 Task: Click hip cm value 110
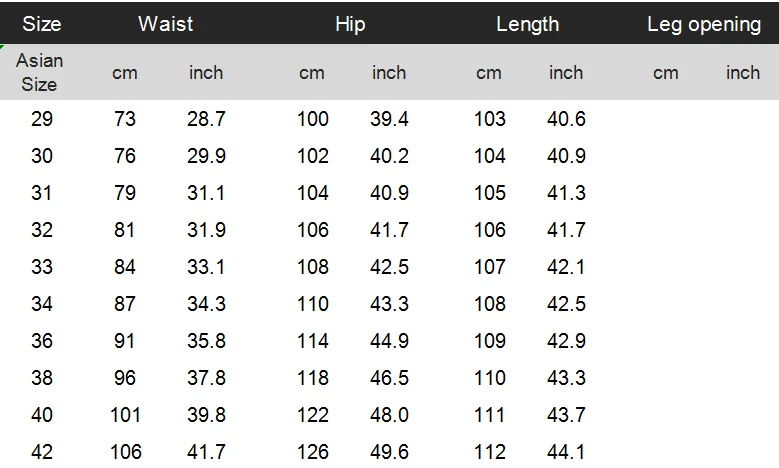pos(313,304)
